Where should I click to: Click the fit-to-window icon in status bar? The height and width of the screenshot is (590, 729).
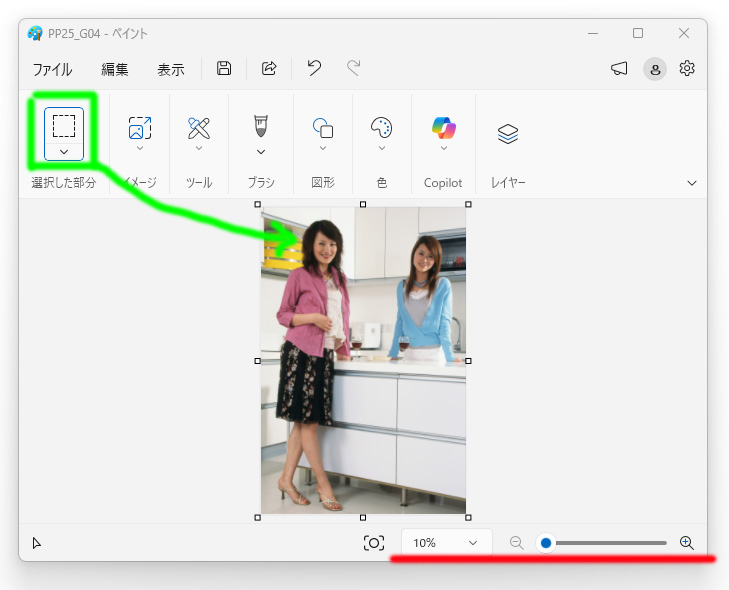click(x=374, y=543)
